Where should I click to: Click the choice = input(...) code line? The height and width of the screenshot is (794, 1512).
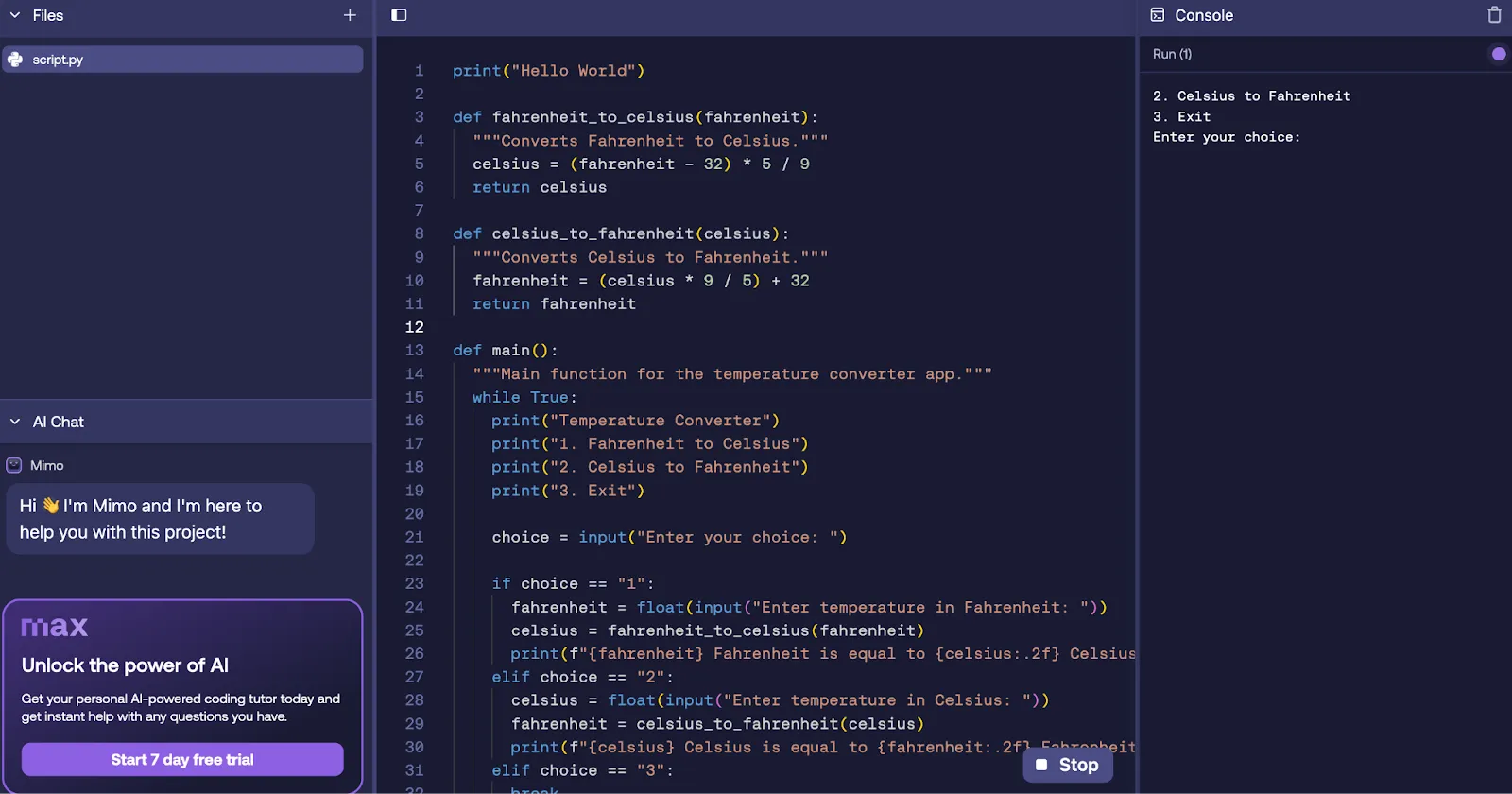click(669, 538)
